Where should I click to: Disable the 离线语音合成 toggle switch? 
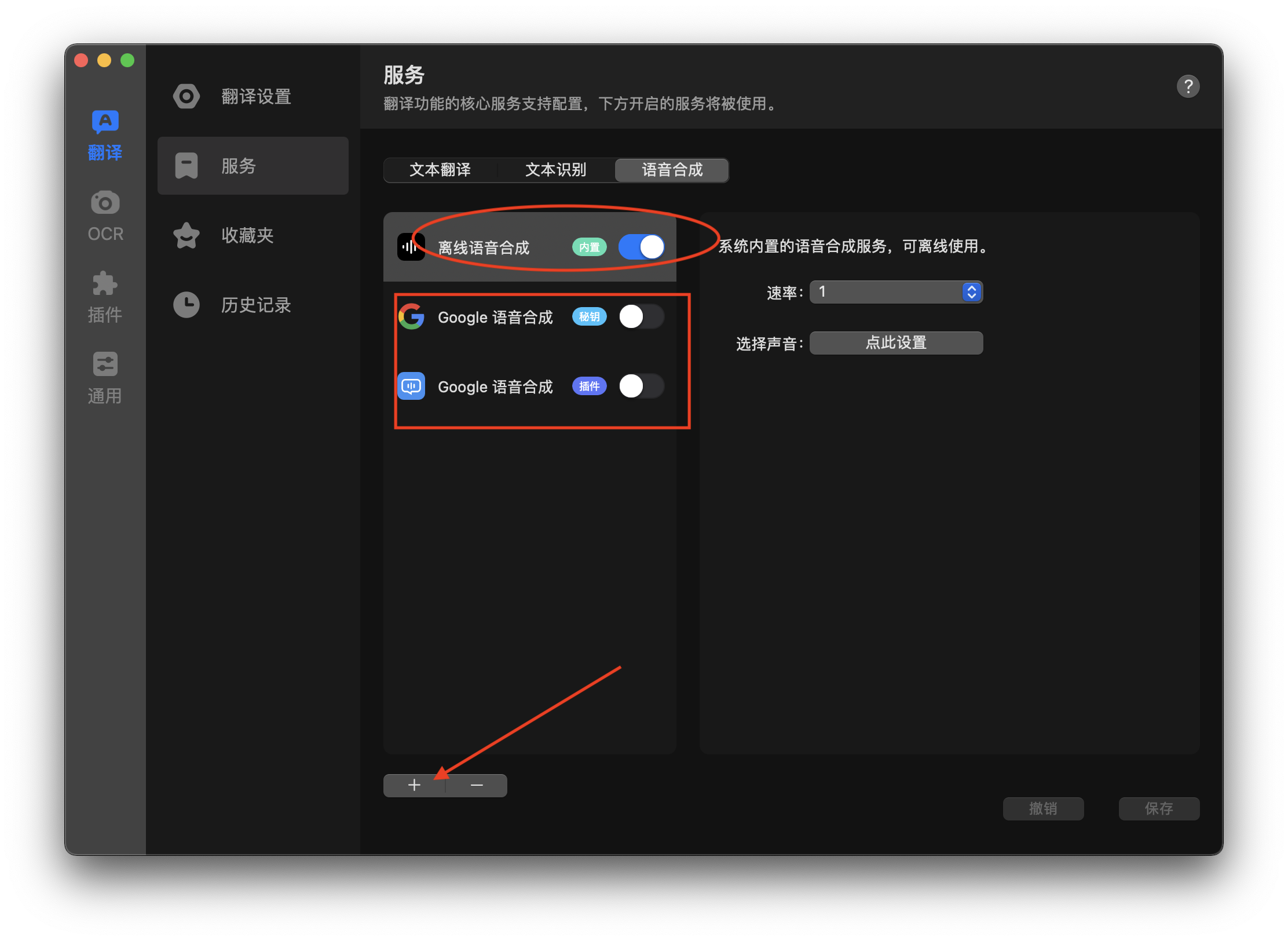(641, 247)
